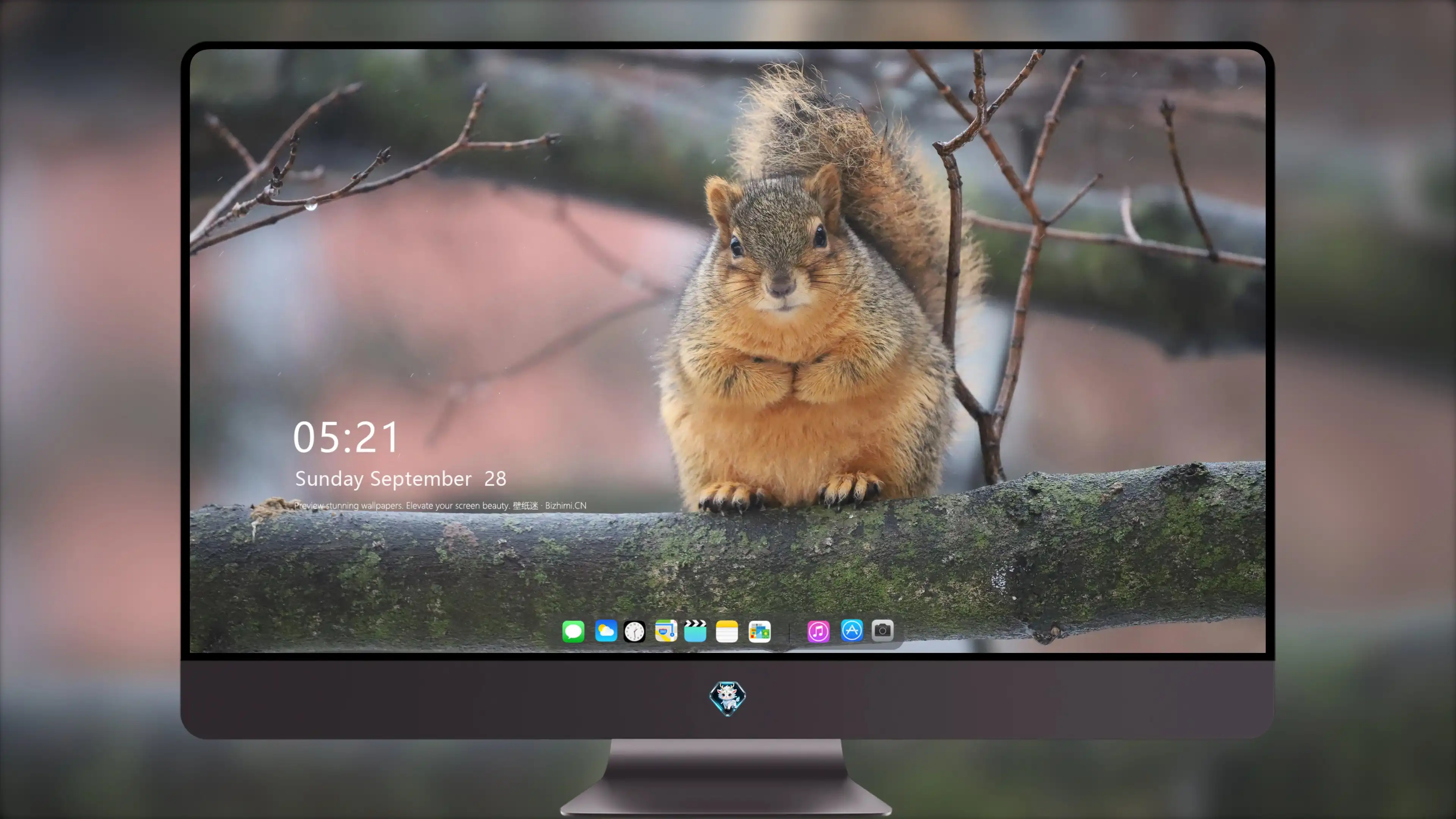Launch the Videos clapperboard app
Screen dimensions: 1456x819
(x=695, y=631)
